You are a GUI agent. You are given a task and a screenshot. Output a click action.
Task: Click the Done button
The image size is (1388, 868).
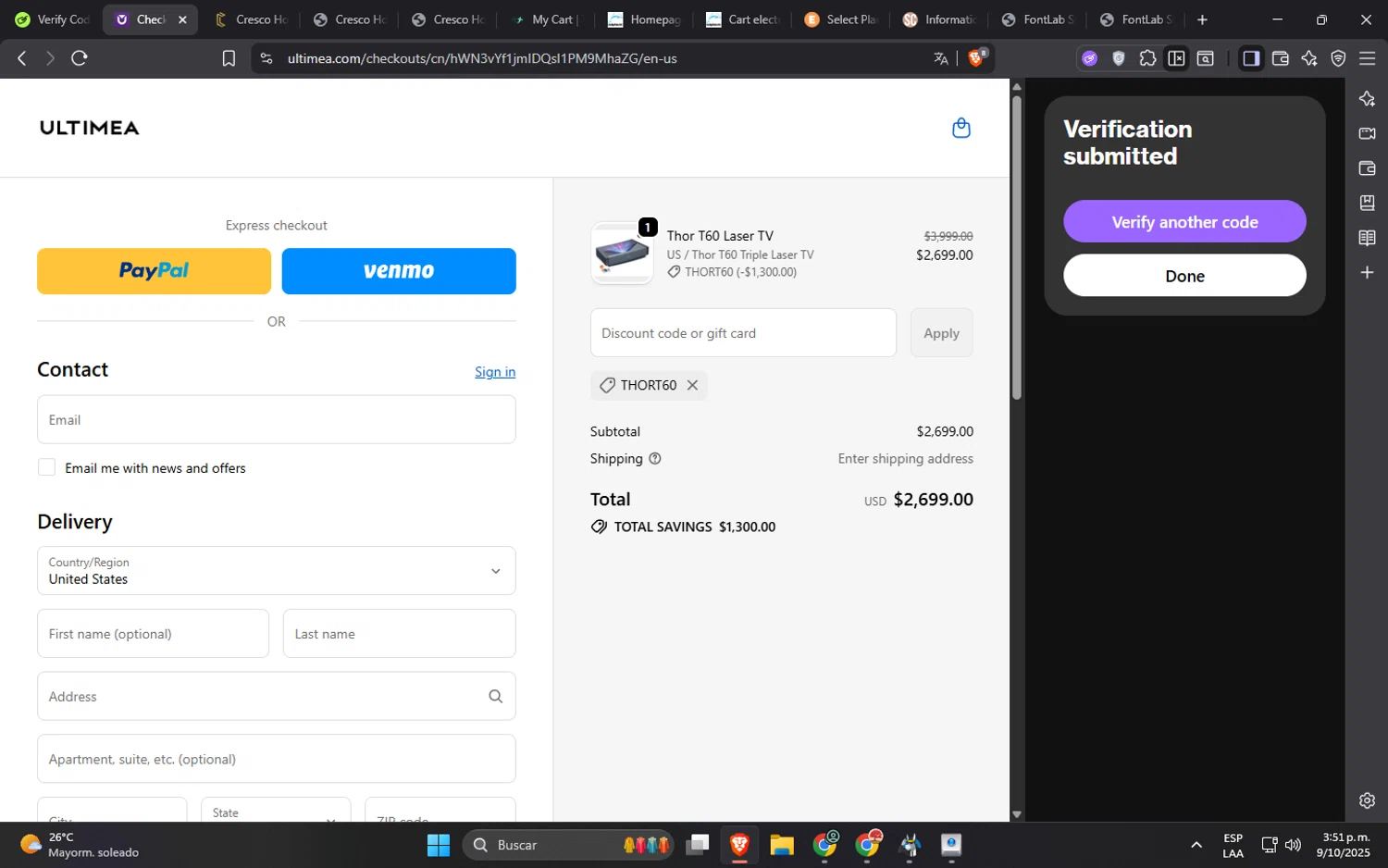click(1184, 276)
